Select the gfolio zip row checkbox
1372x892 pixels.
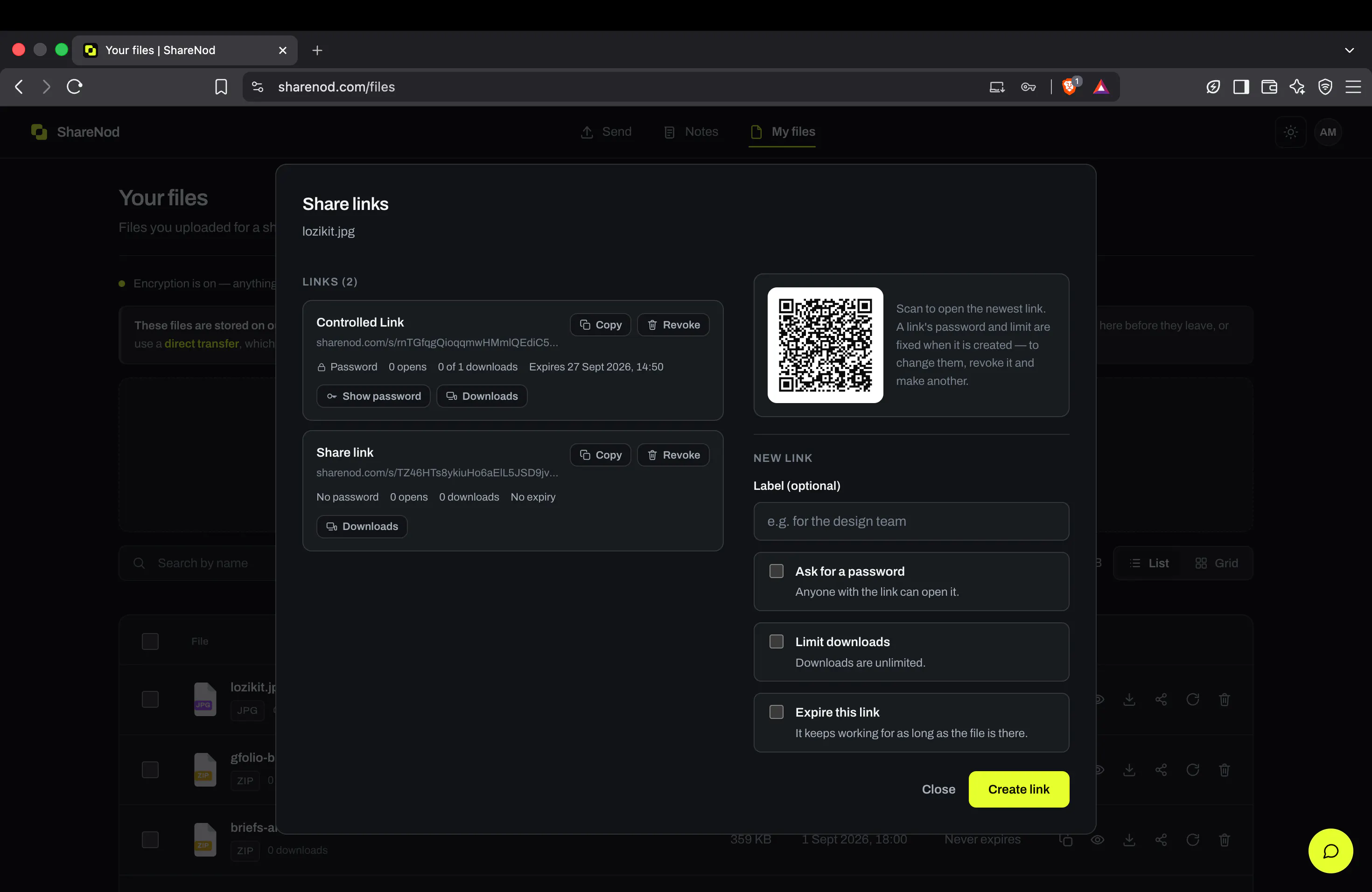pos(150,769)
